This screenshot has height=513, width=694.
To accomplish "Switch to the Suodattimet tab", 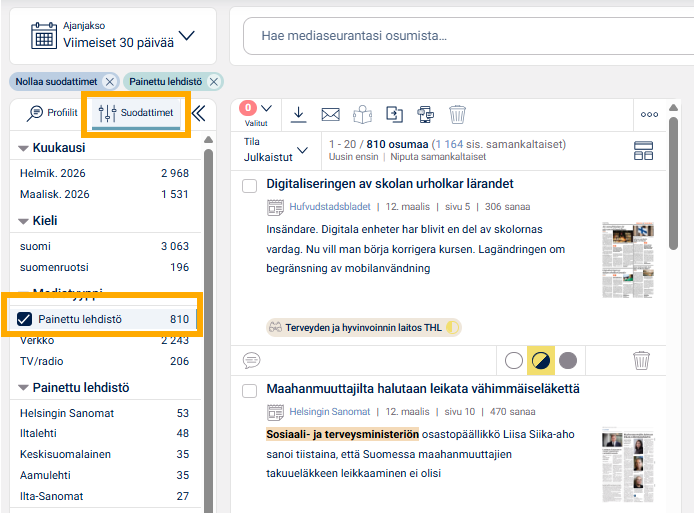I will point(136,113).
